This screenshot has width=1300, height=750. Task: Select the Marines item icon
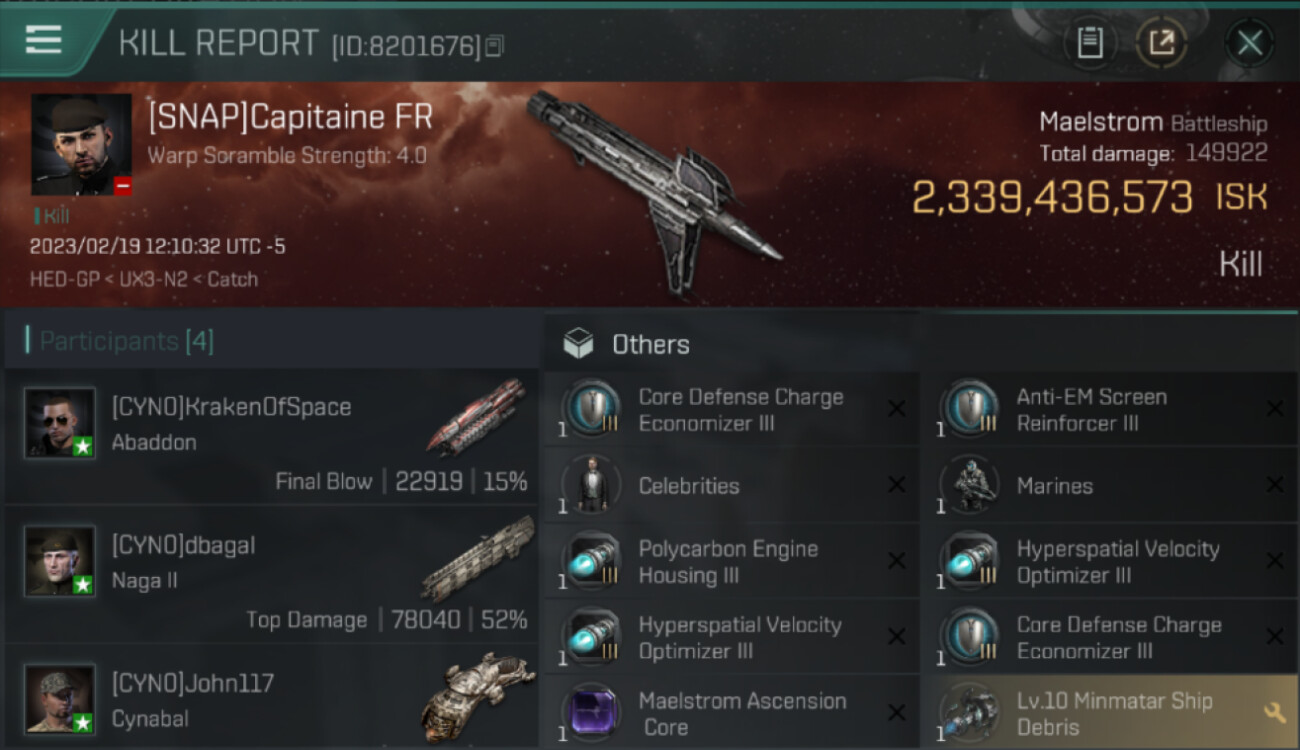tap(969, 485)
